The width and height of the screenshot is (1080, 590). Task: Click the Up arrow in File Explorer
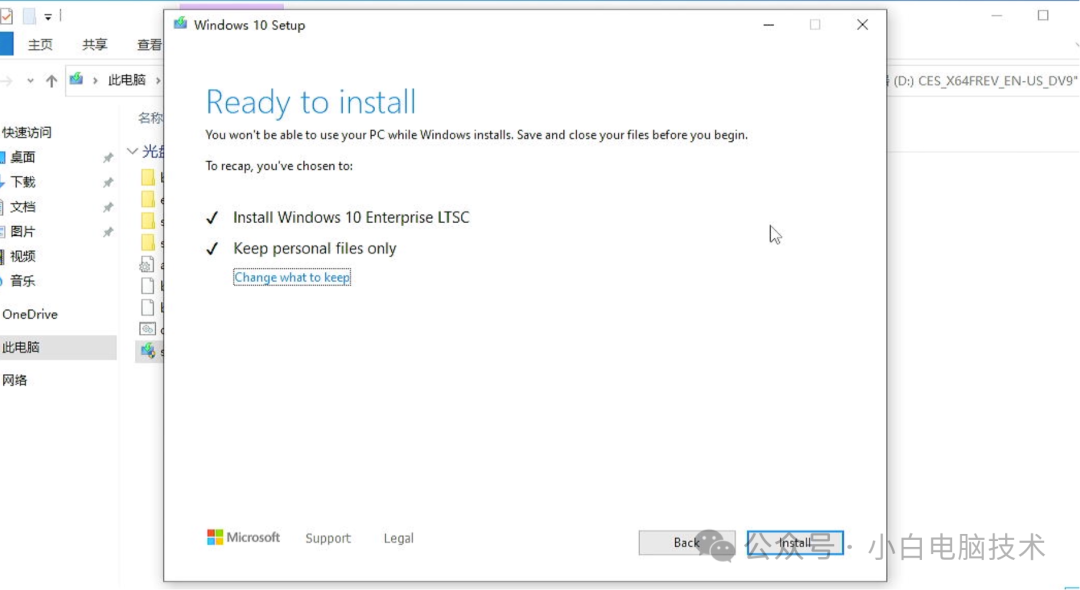(52, 81)
